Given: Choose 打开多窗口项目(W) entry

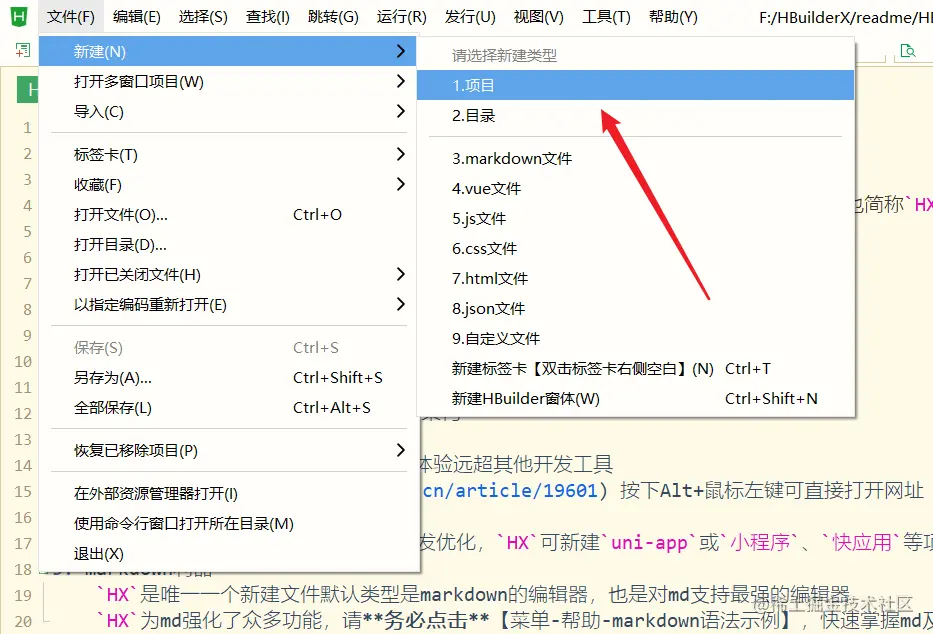Looking at the screenshot, I should coord(228,81).
